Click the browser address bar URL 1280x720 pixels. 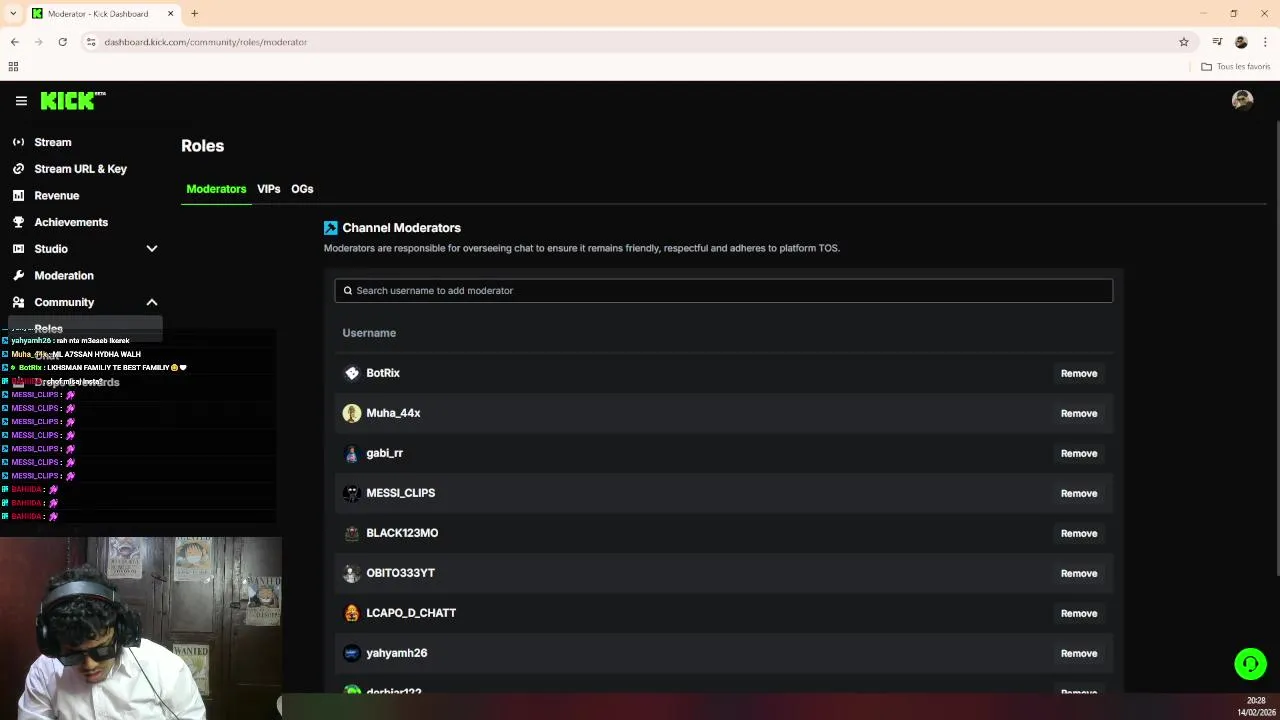pos(205,42)
